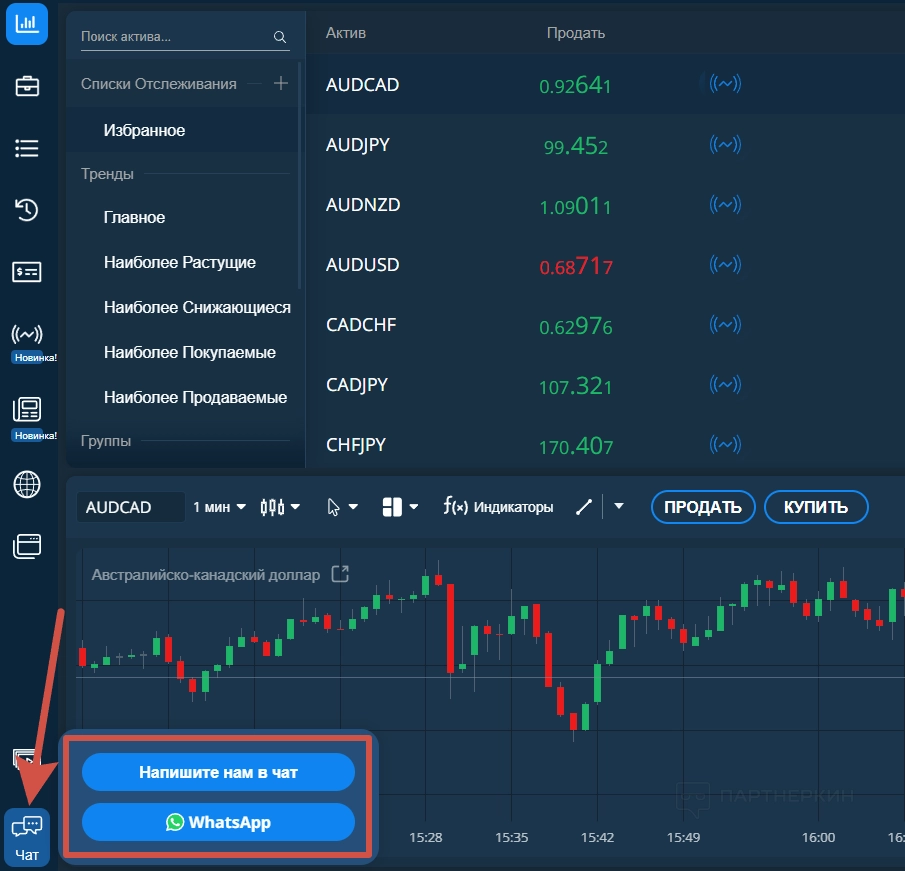Viewport: 905px width, 871px height.
Task: Click Напишите нам в чат button
Action: coord(218,772)
